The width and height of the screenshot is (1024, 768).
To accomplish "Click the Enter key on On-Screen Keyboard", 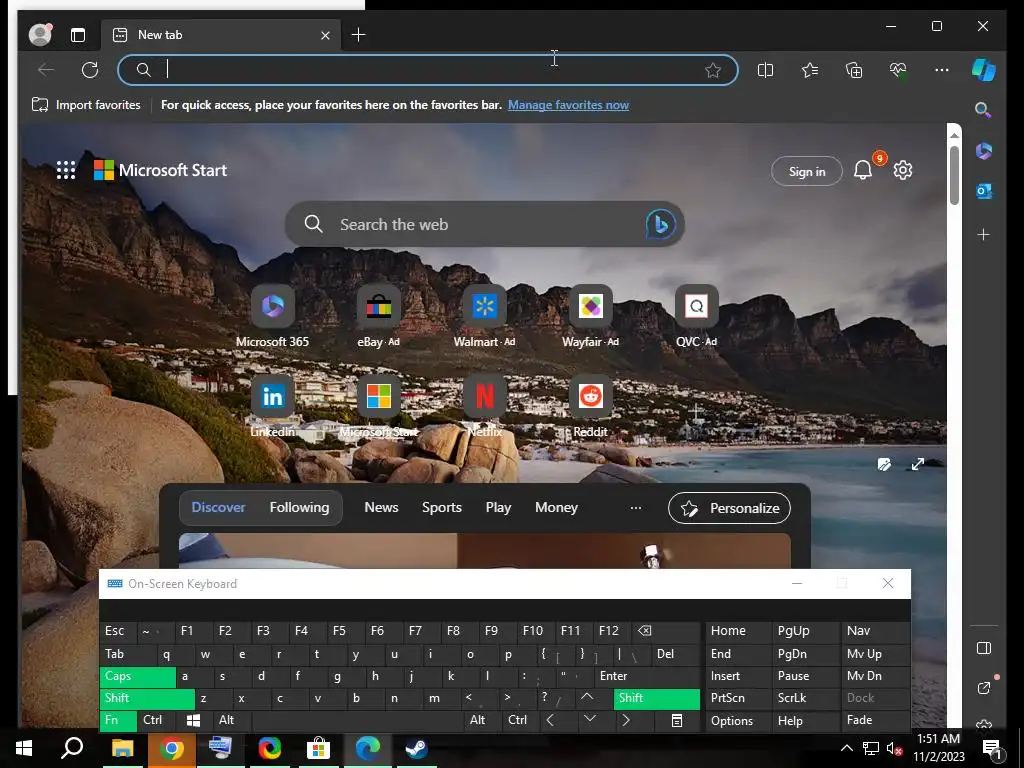I will pos(647,677).
